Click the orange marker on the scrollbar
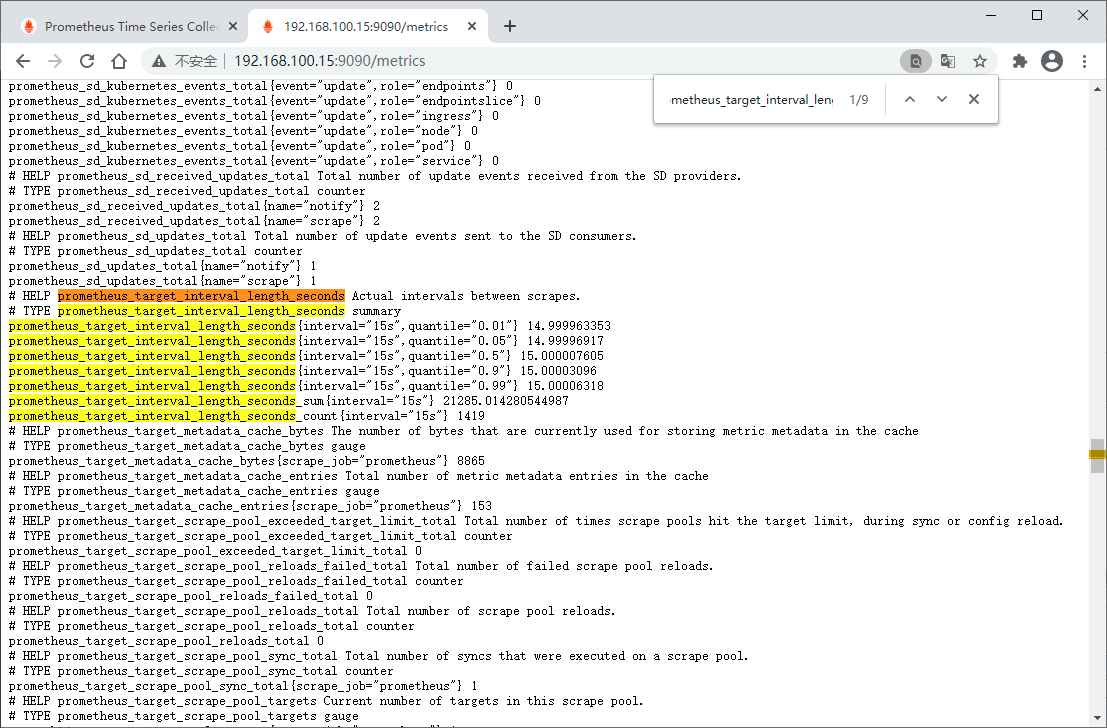 tap(1096, 455)
